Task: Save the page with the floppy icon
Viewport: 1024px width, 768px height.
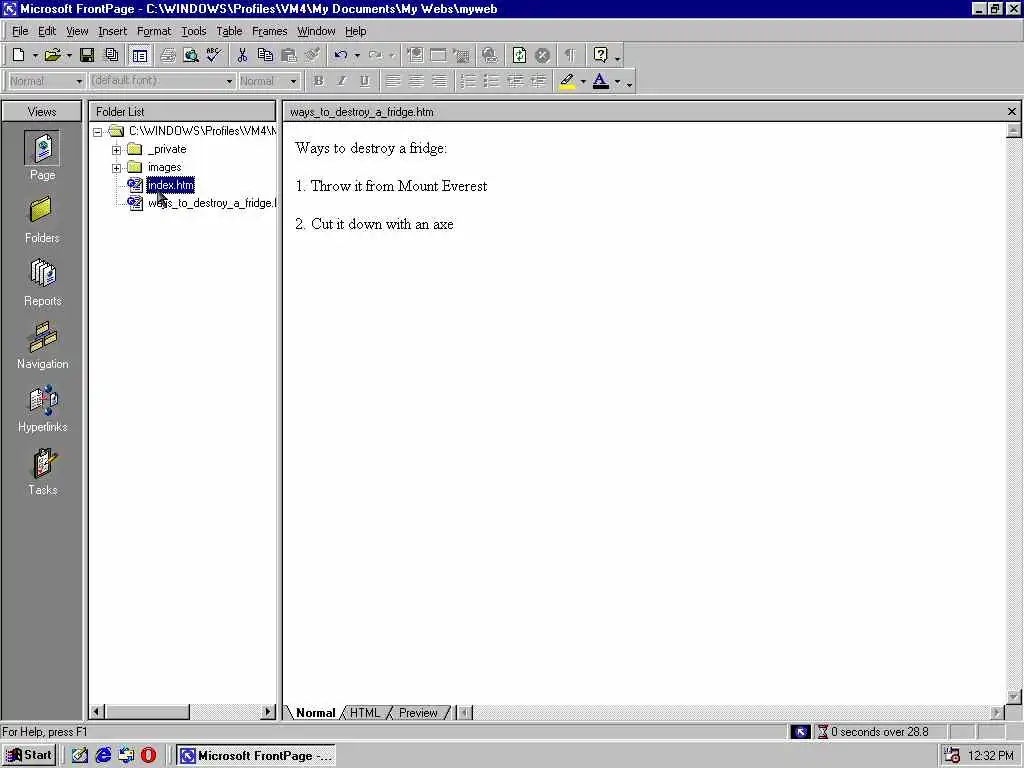Action: coord(87,56)
